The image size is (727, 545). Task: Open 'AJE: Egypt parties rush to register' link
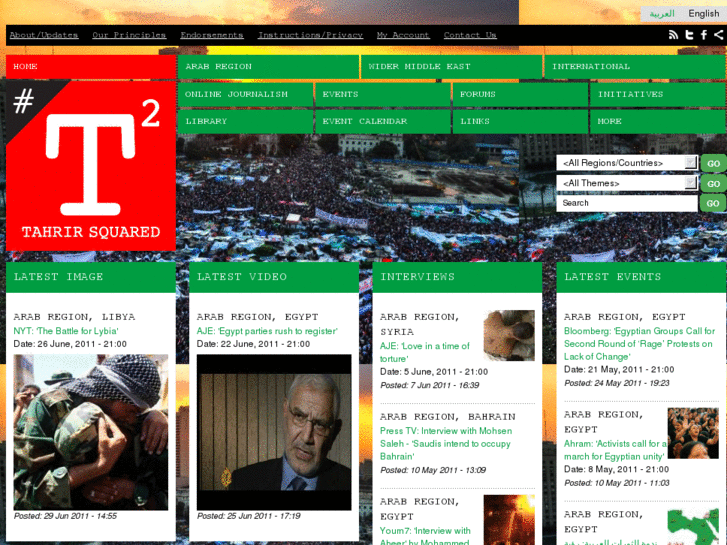pos(267,331)
